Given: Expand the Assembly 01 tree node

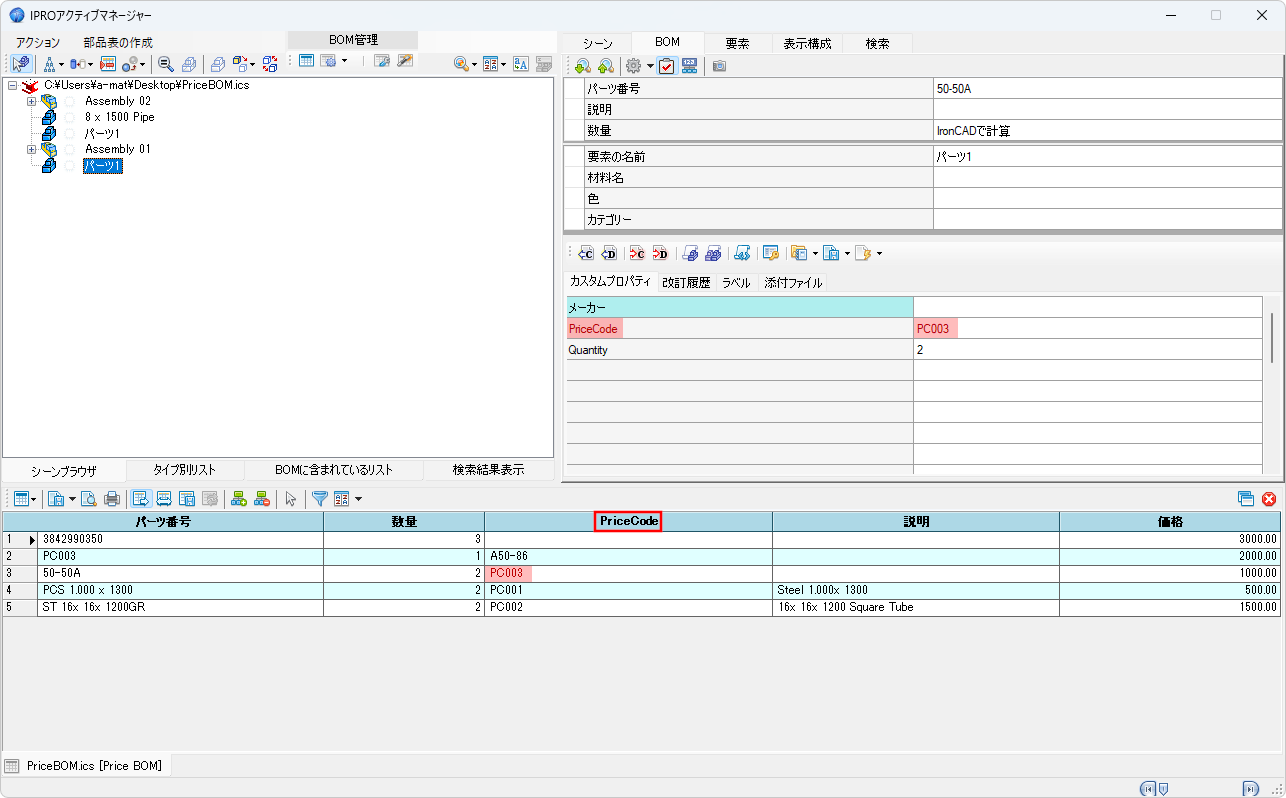Looking at the screenshot, I should (32, 149).
